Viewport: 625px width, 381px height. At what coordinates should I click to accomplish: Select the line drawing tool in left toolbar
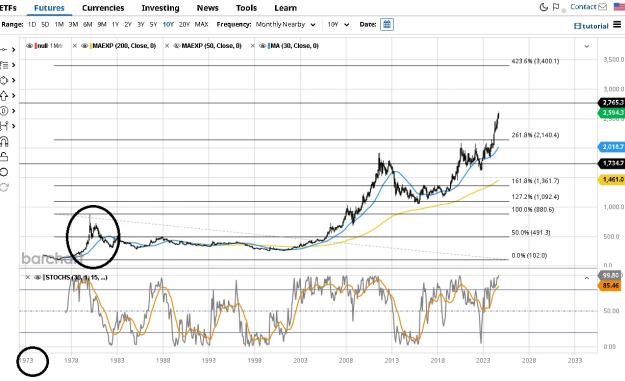coord(4,49)
